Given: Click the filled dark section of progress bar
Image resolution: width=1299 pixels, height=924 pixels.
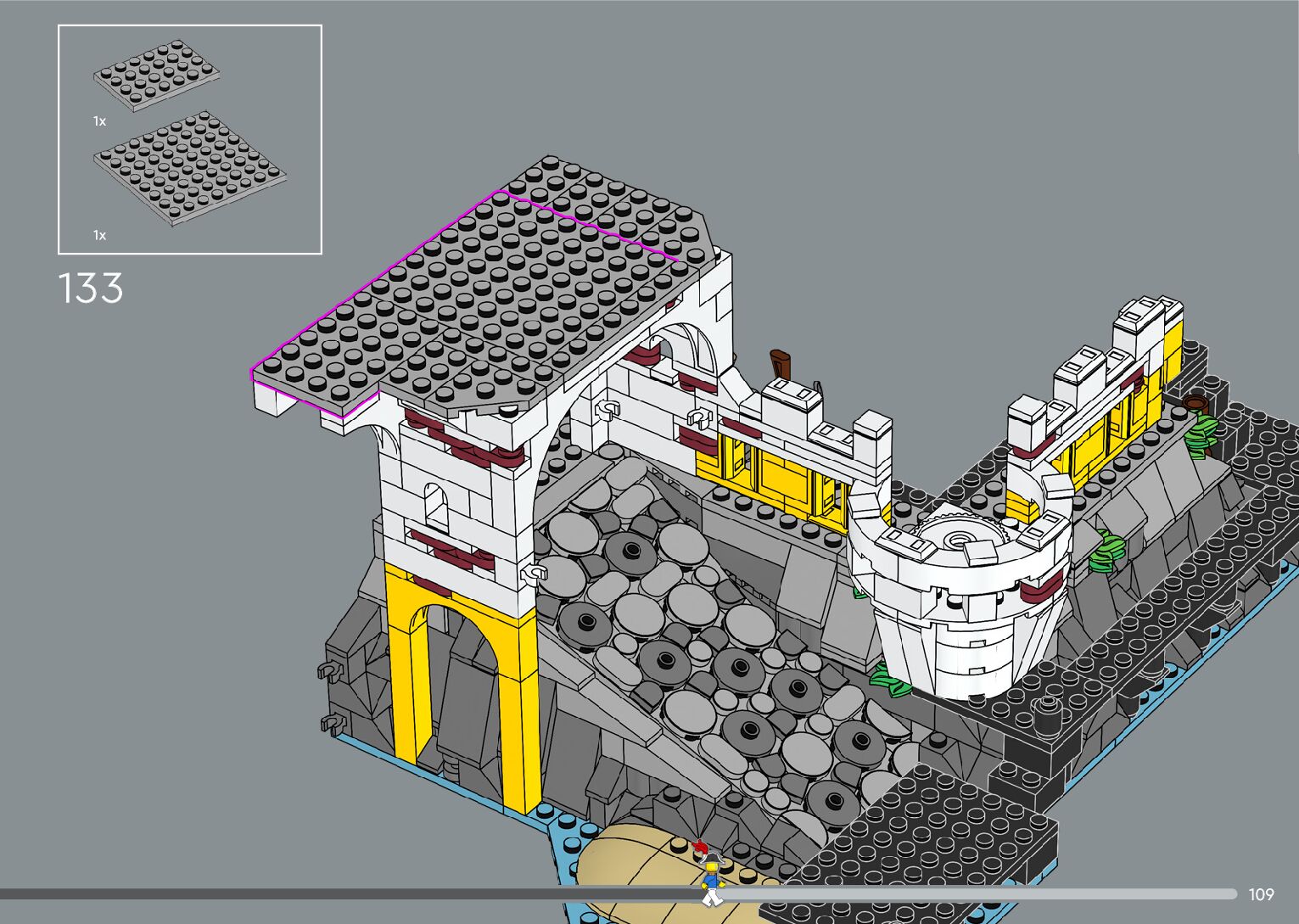Looking at the screenshot, I should [339, 893].
